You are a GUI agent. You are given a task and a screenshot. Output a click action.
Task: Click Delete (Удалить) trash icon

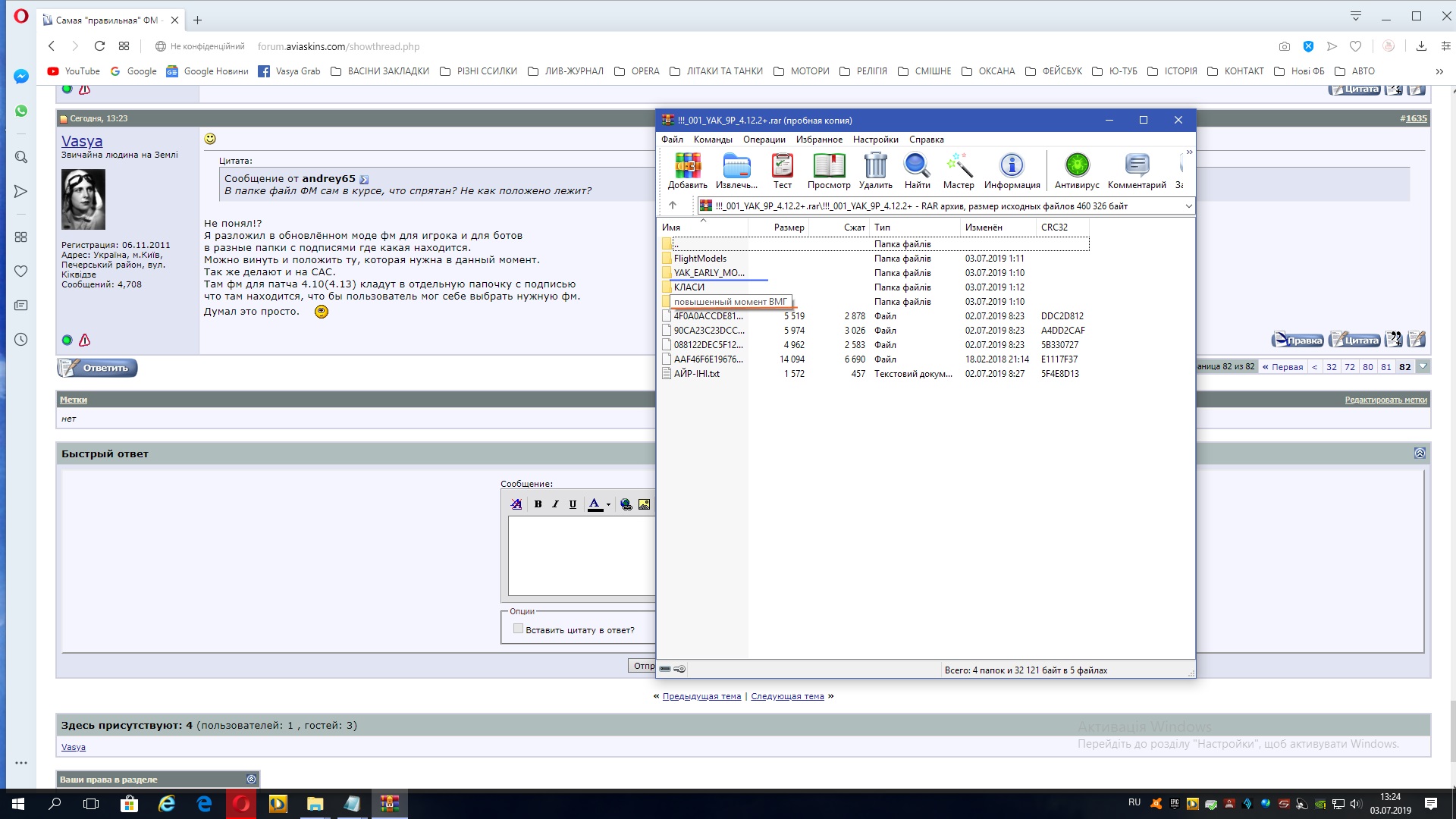tap(875, 166)
